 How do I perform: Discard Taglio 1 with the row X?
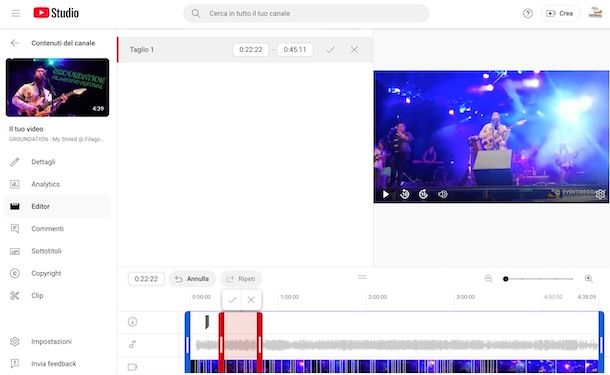pos(354,50)
